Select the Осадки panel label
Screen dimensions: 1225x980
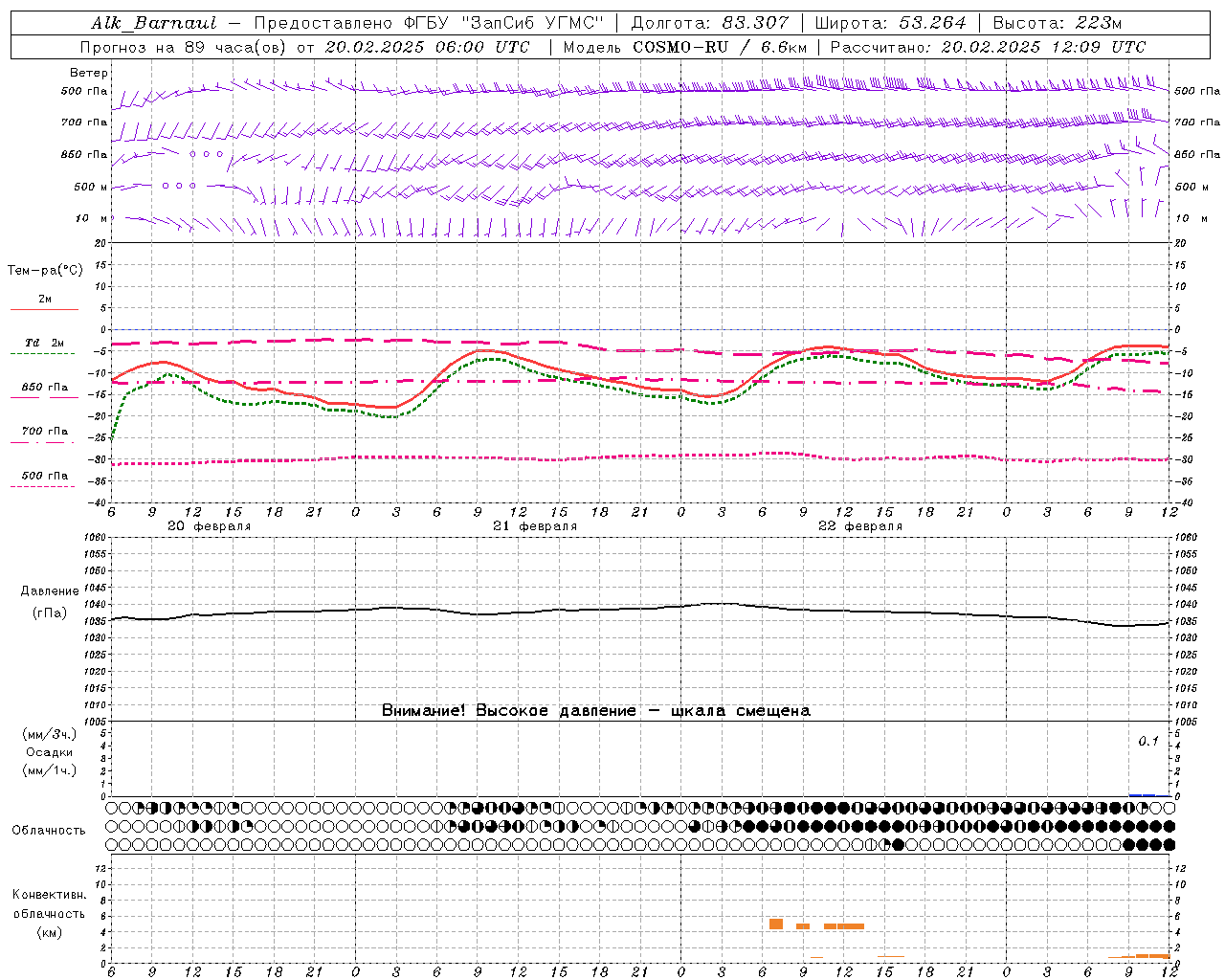[50, 752]
